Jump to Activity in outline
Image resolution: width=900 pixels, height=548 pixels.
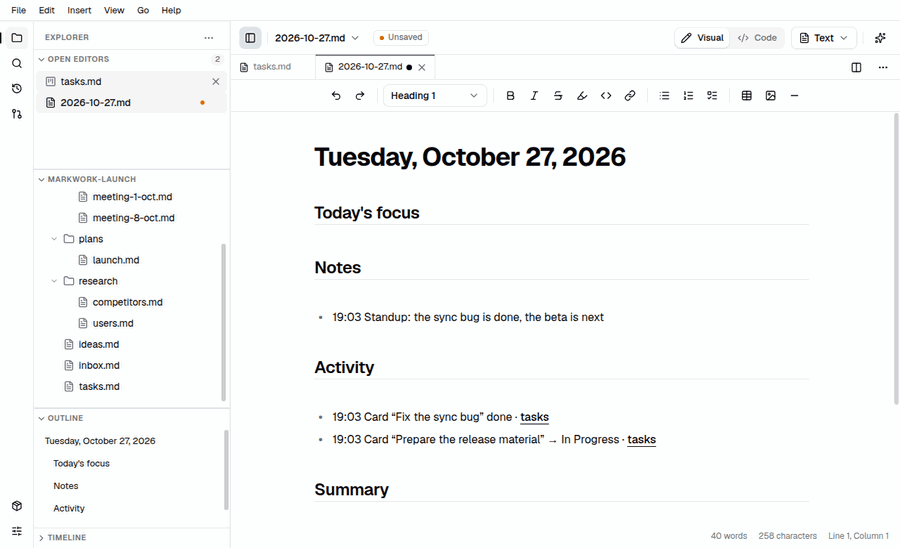click(x=69, y=508)
